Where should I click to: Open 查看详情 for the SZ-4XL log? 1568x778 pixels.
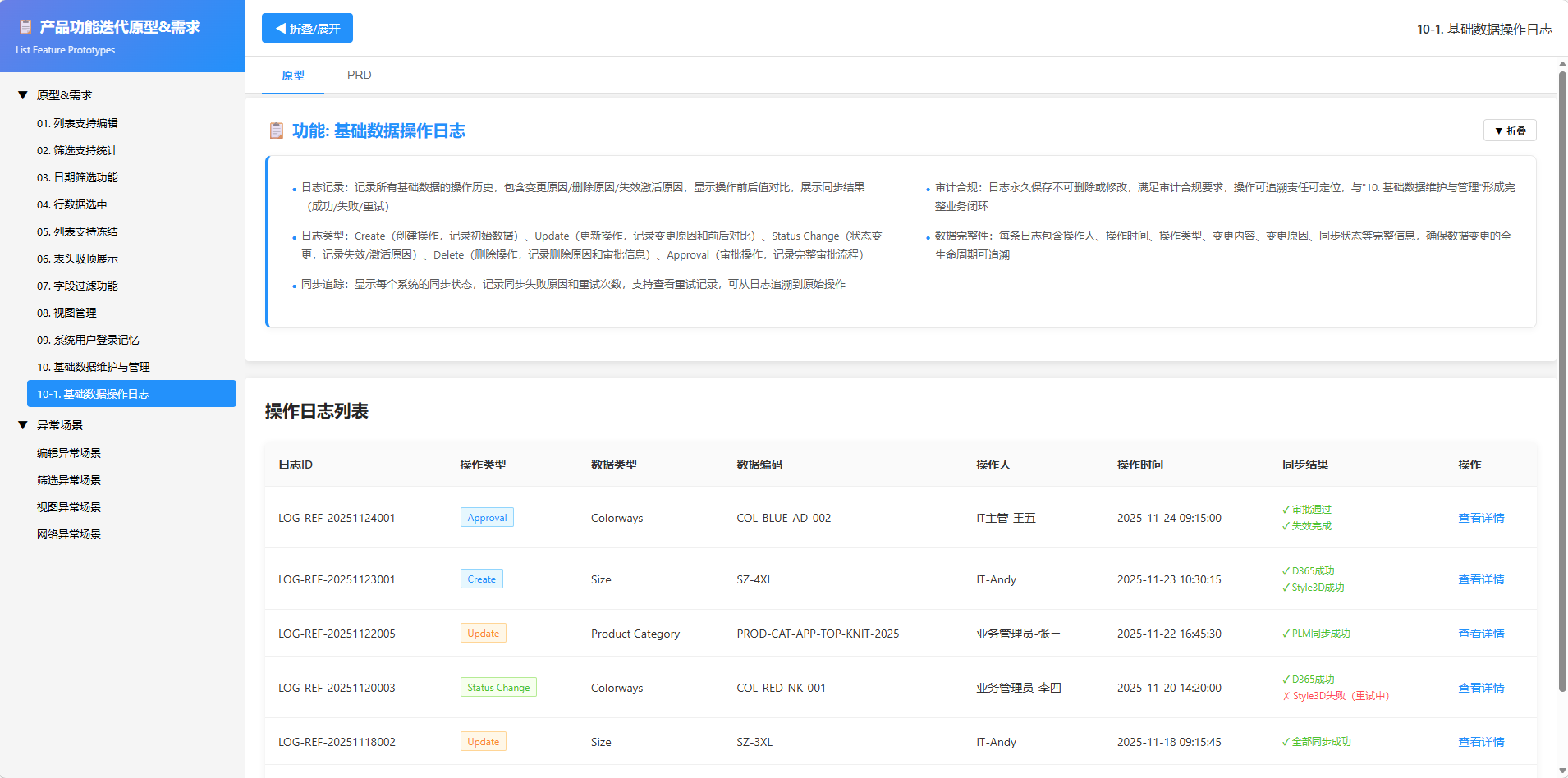[1480, 579]
